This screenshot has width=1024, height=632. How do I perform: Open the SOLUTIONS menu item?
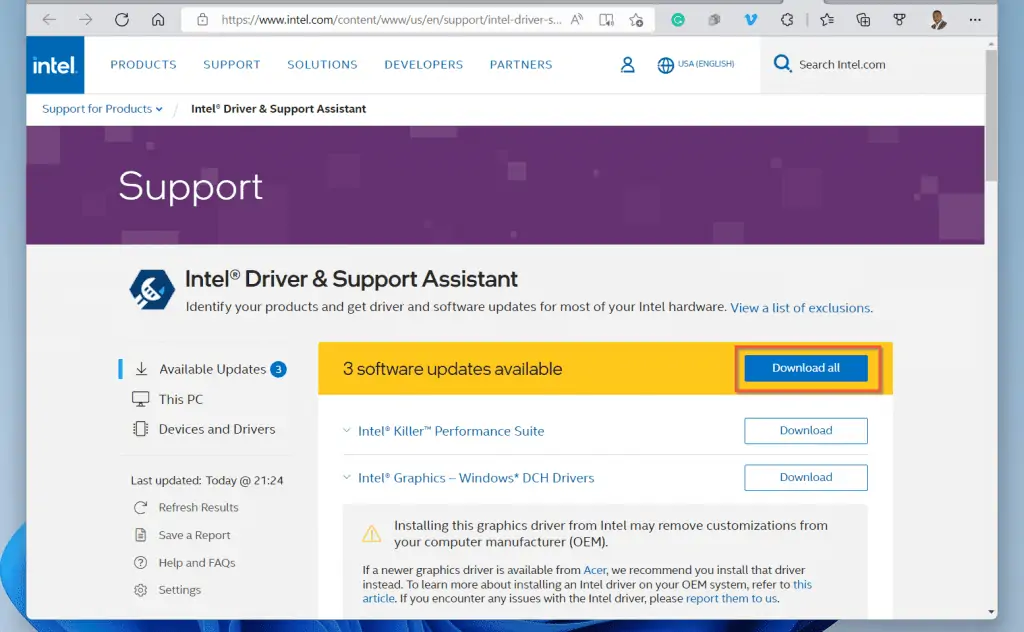click(322, 64)
